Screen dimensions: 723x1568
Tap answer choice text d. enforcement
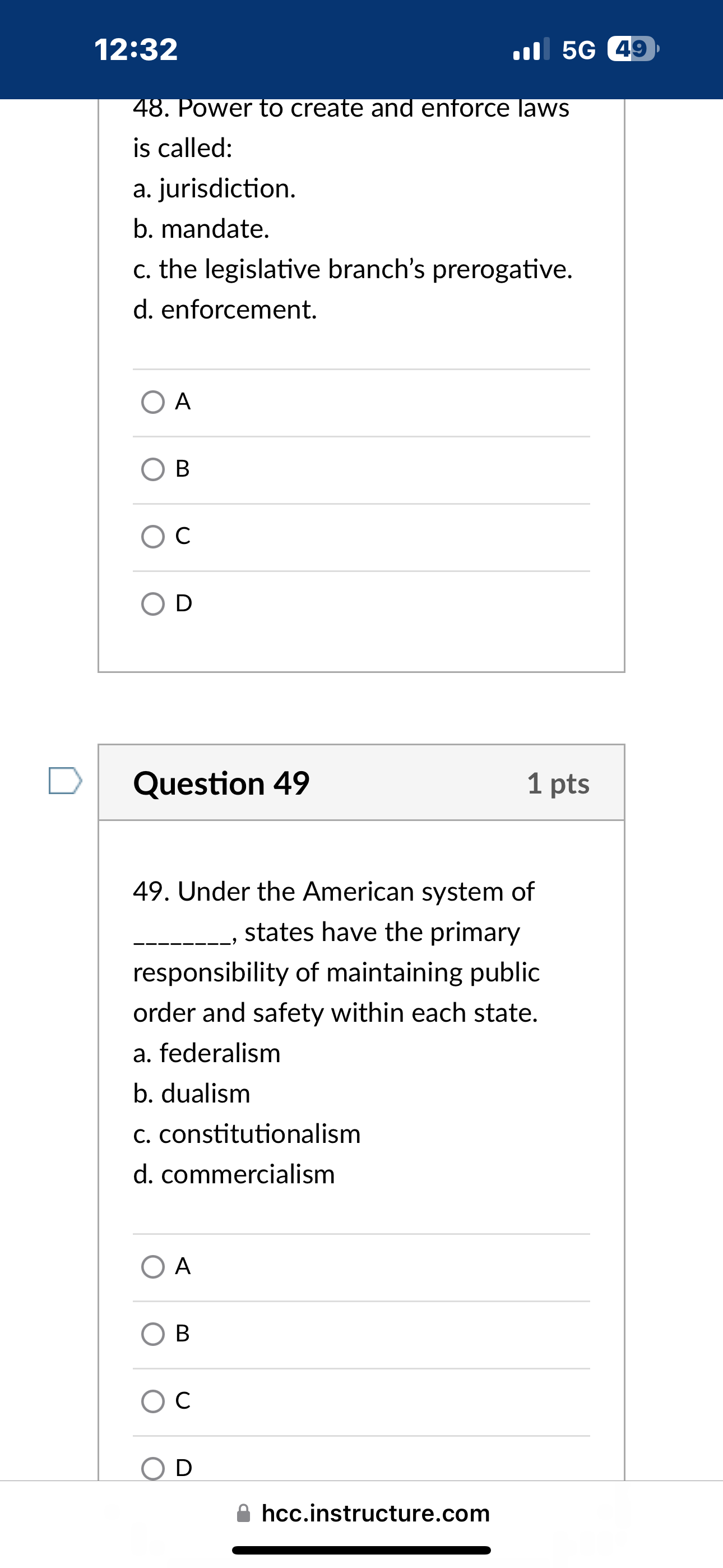(224, 310)
